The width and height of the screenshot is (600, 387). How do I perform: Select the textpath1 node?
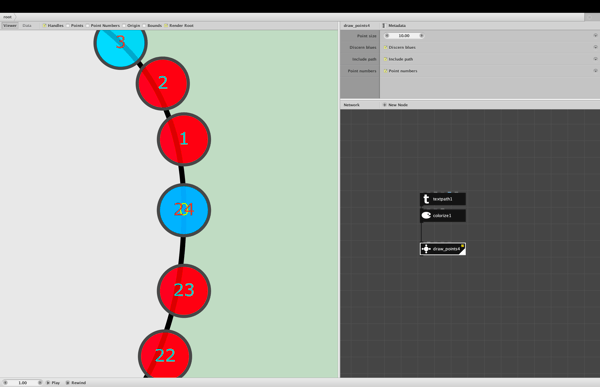[x=443, y=199]
